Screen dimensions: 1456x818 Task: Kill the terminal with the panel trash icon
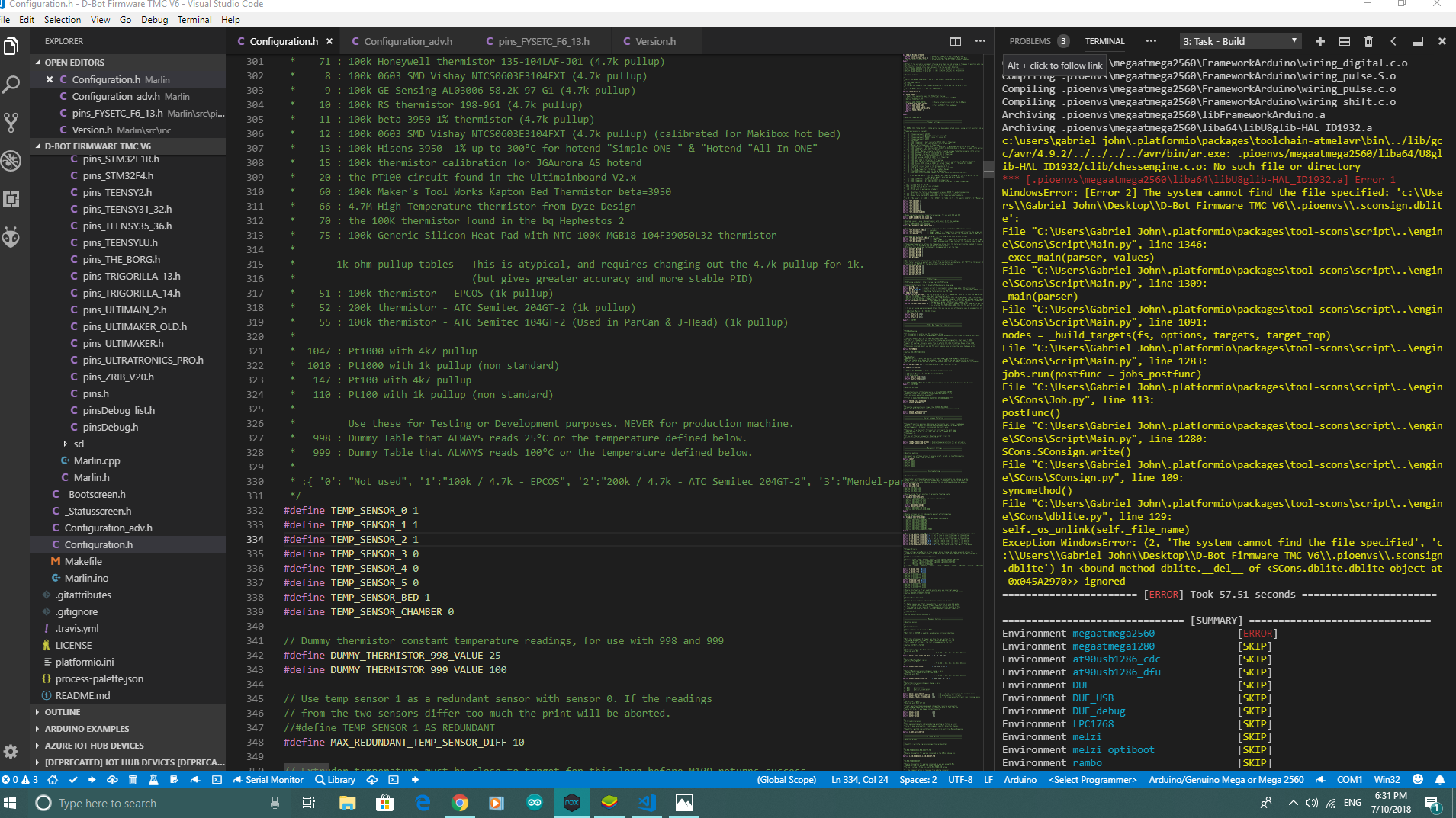[x=1369, y=41]
